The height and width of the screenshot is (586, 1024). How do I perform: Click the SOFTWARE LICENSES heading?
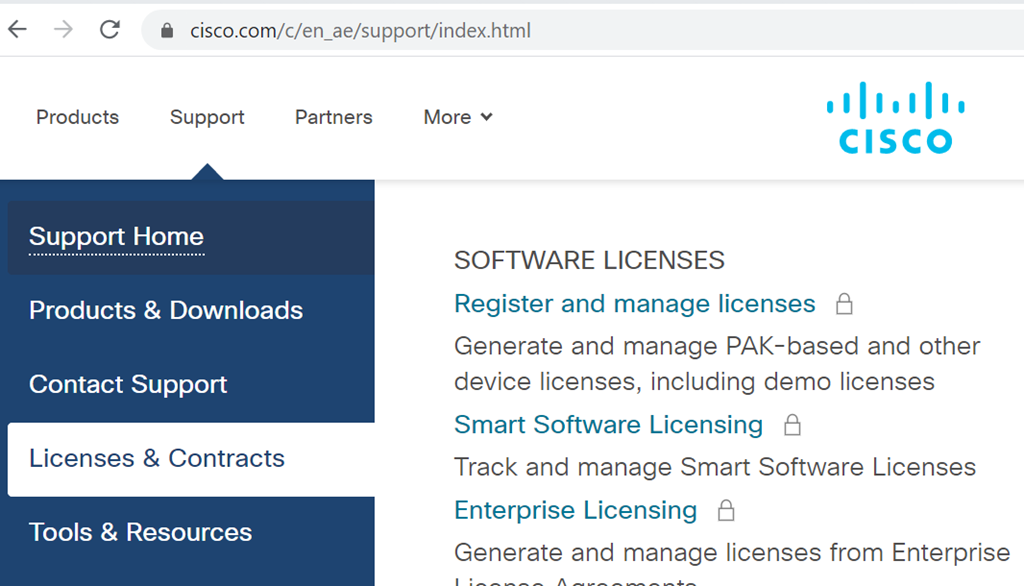tap(589, 261)
